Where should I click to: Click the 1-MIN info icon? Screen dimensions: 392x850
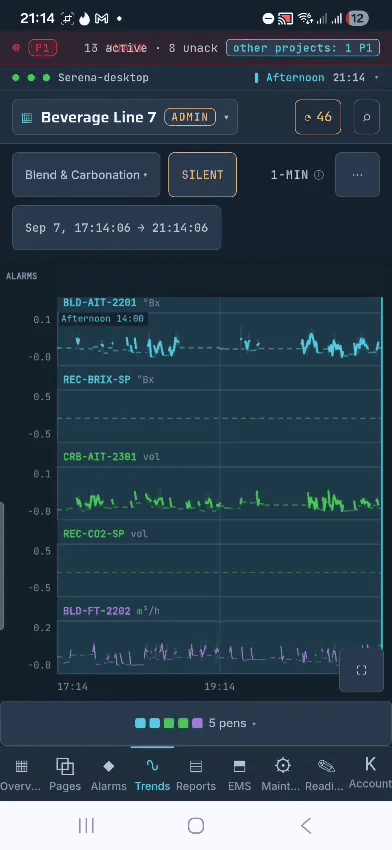click(x=319, y=175)
